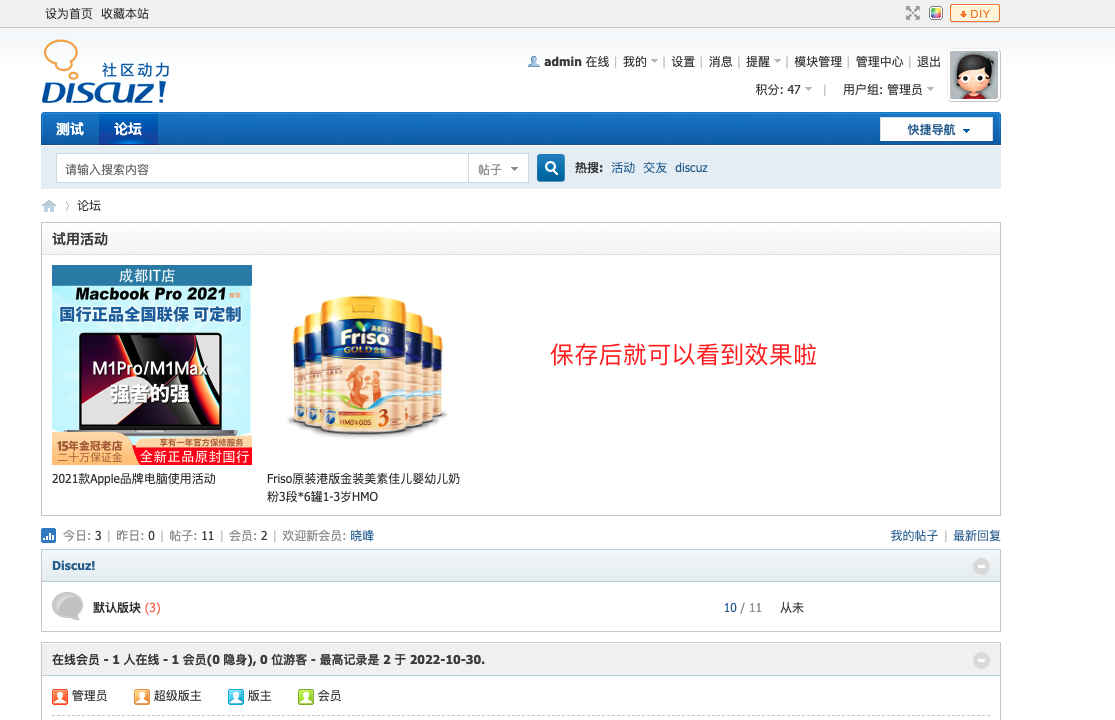Screen dimensions: 1115x720
Task: Expand the 快捷导航 quick navigation menu
Action: (937, 130)
